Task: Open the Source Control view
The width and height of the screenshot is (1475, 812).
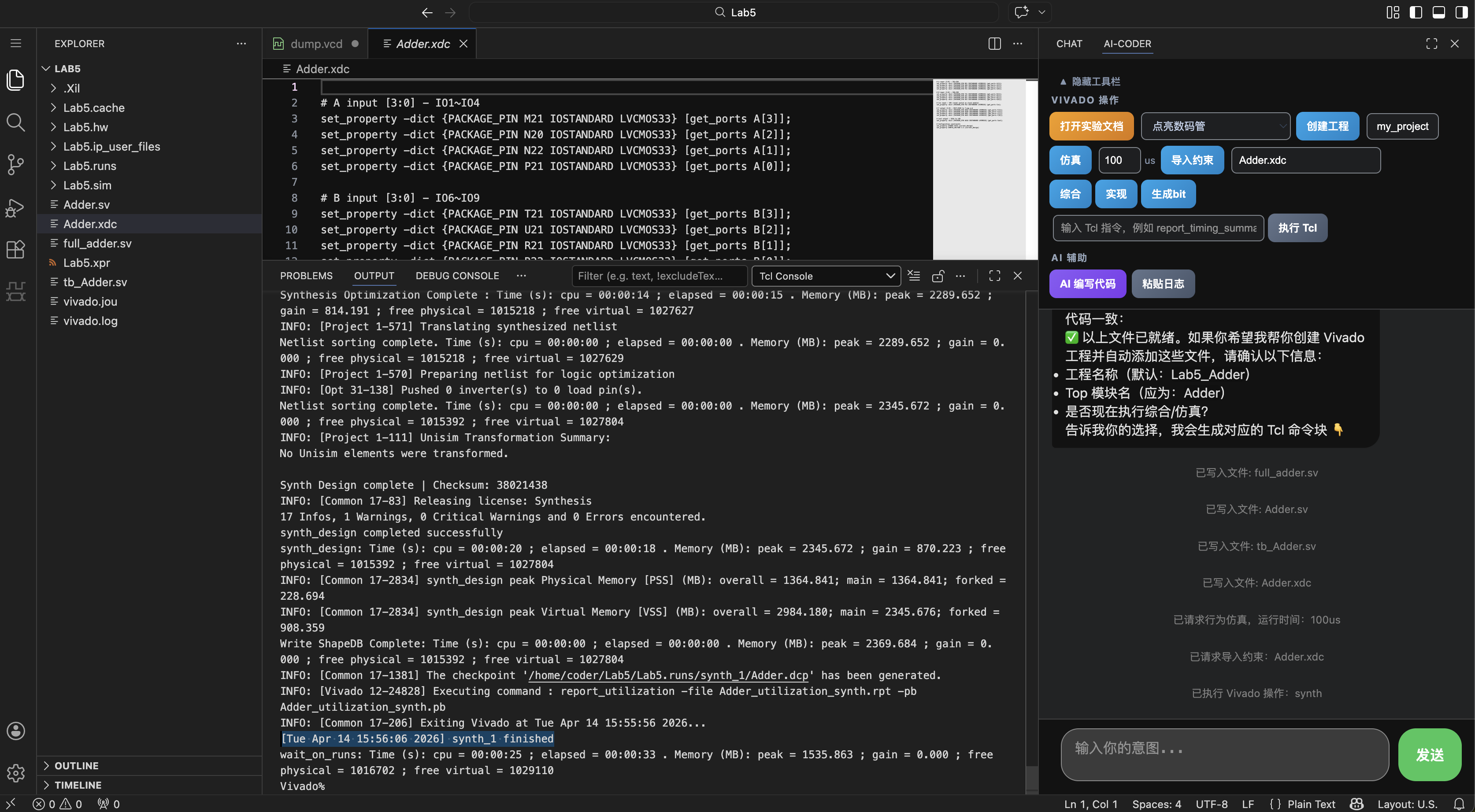Action: (x=15, y=164)
